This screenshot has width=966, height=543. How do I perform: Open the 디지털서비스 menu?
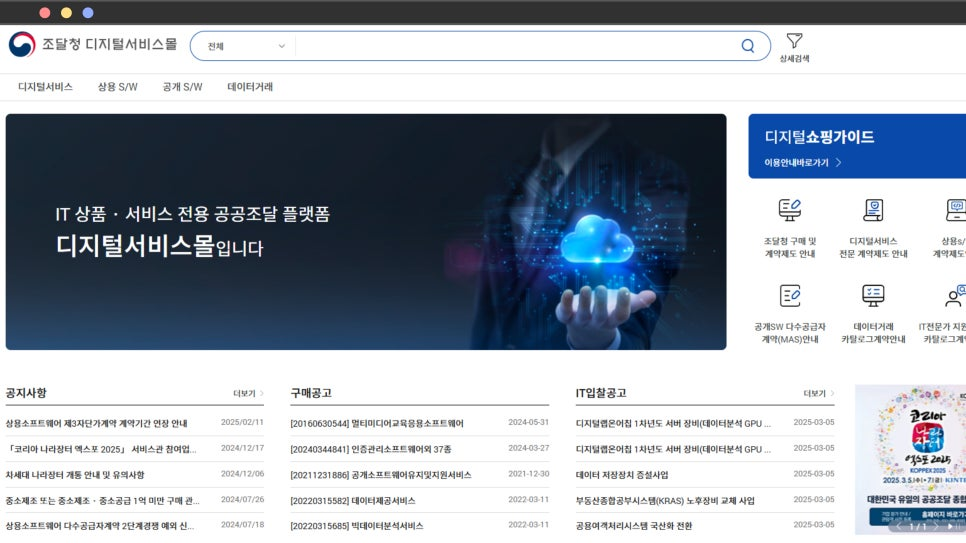45,87
